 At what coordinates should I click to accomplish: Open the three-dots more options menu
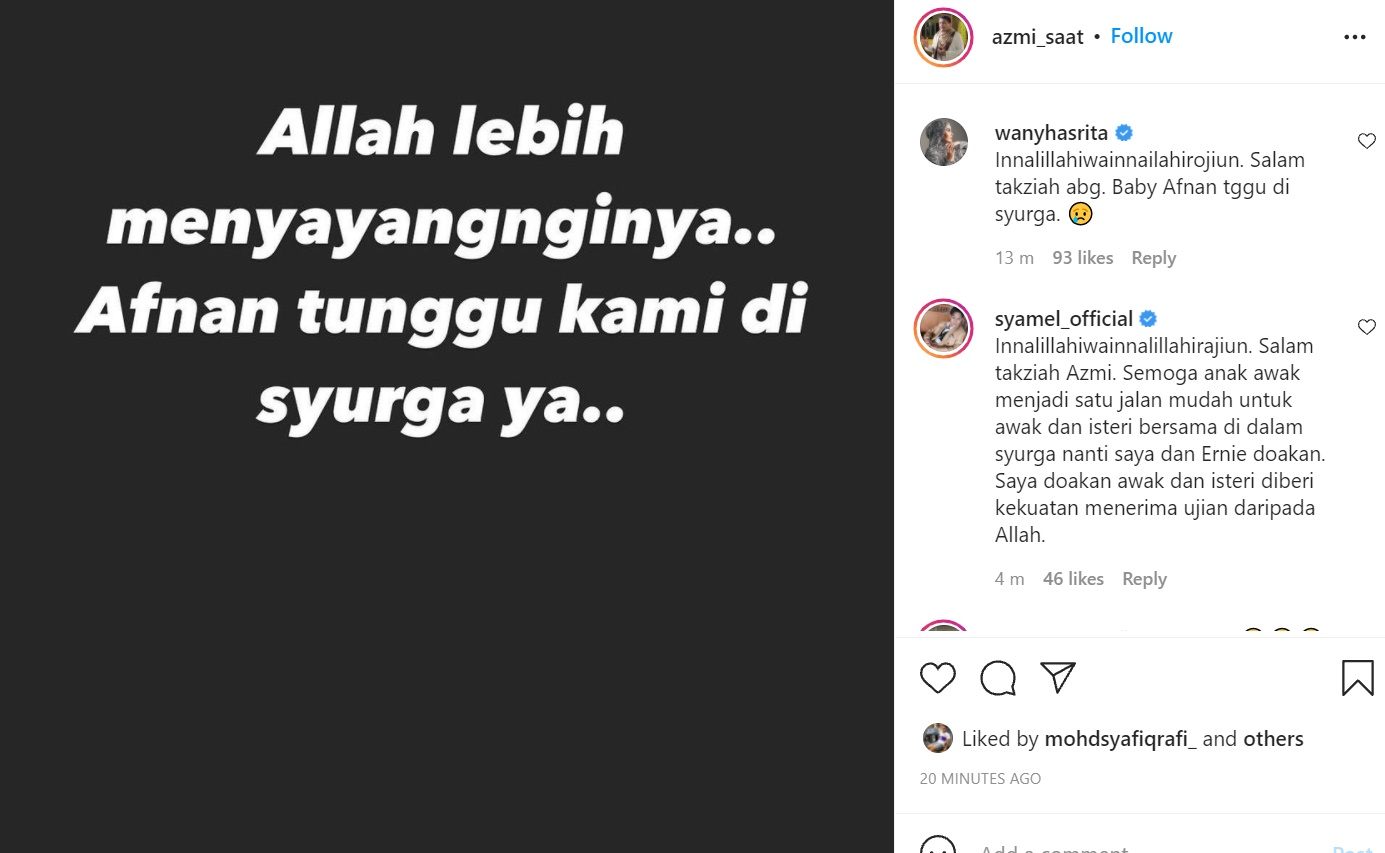tap(1354, 37)
